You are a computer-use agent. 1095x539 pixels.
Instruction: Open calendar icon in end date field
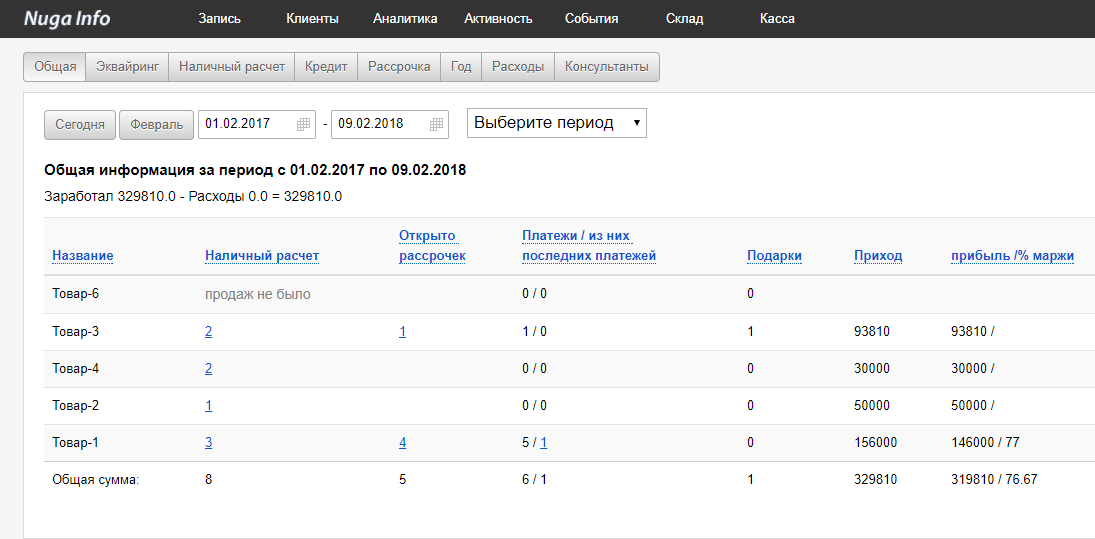click(x=436, y=124)
